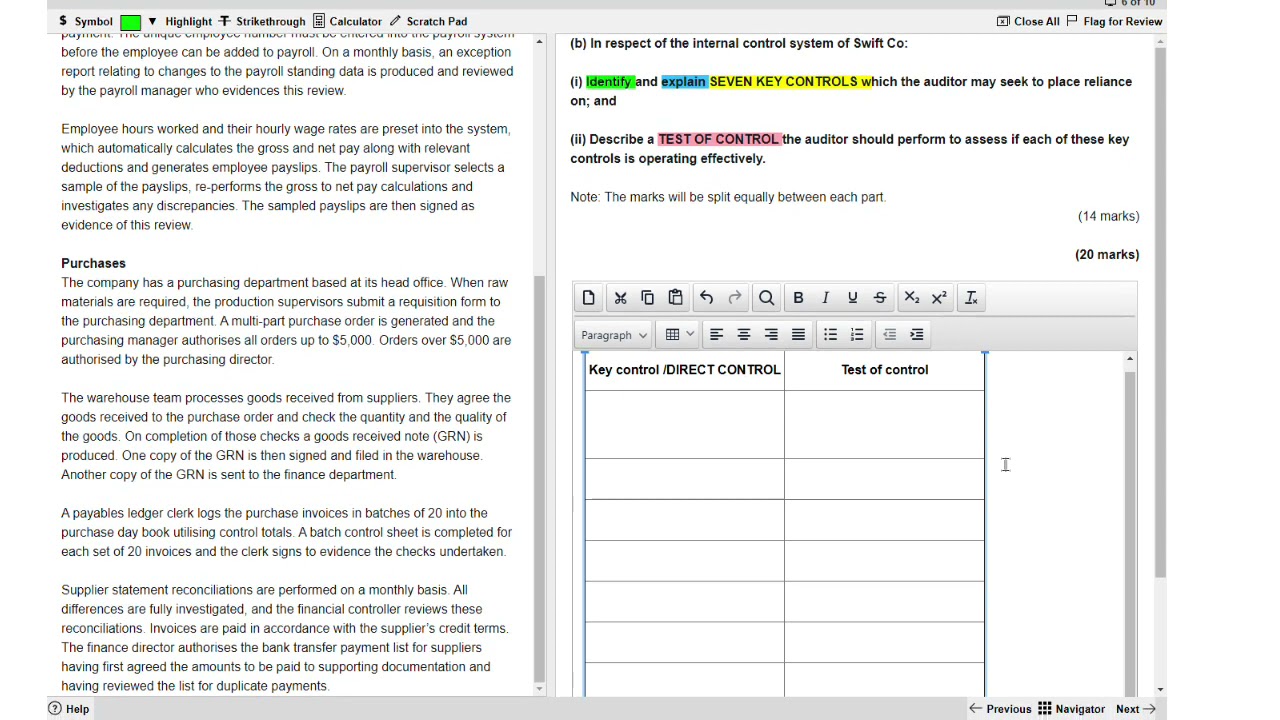This screenshot has width=1280, height=720.
Task: Undo the last edit
Action: coord(707,298)
